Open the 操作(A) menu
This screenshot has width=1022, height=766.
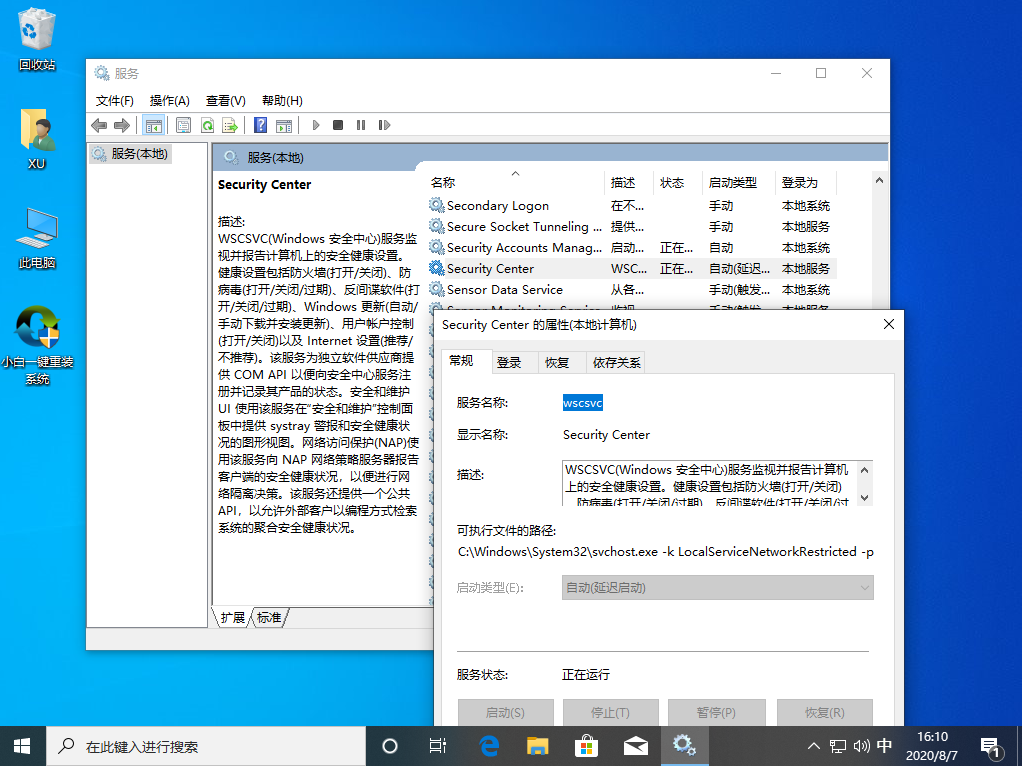click(172, 100)
